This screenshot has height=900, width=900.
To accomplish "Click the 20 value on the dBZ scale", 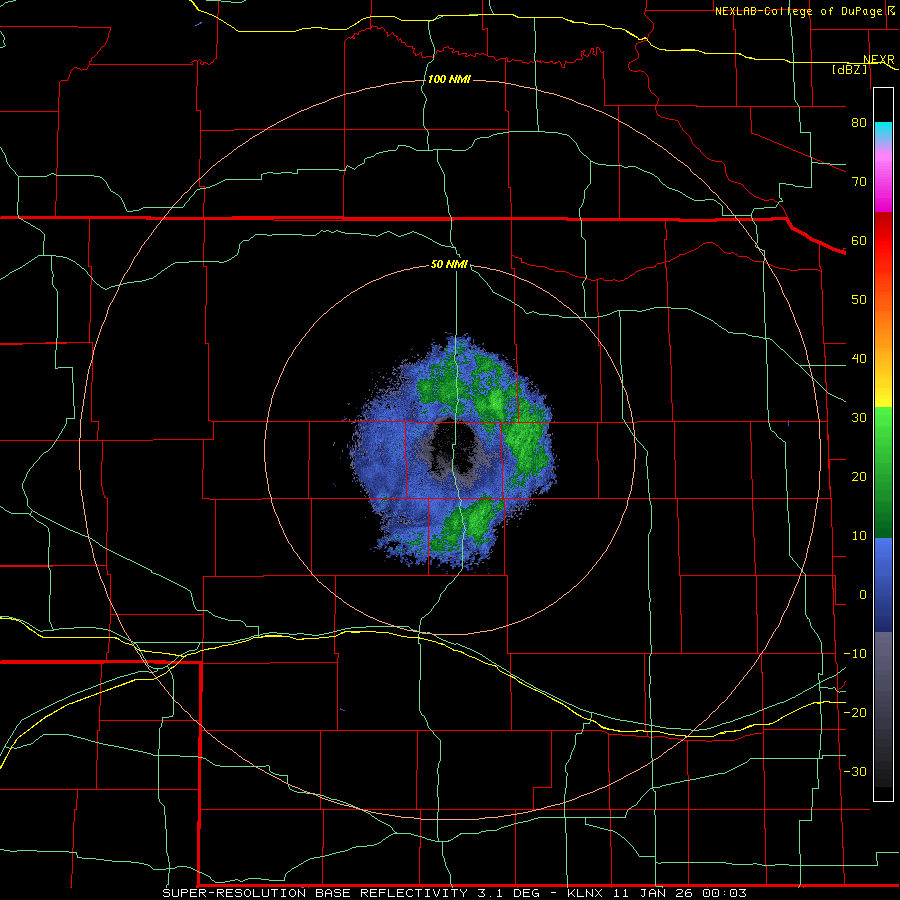I will tap(859, 477).
